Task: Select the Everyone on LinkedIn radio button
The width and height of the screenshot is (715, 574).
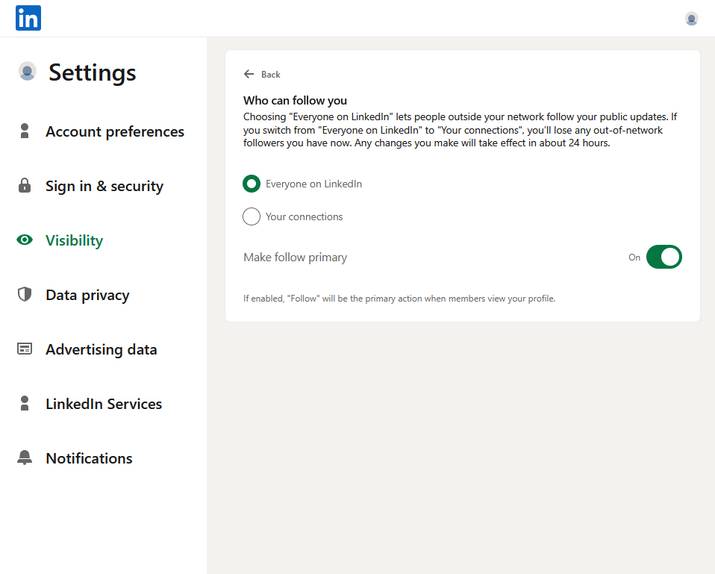Action: (251, 184)
